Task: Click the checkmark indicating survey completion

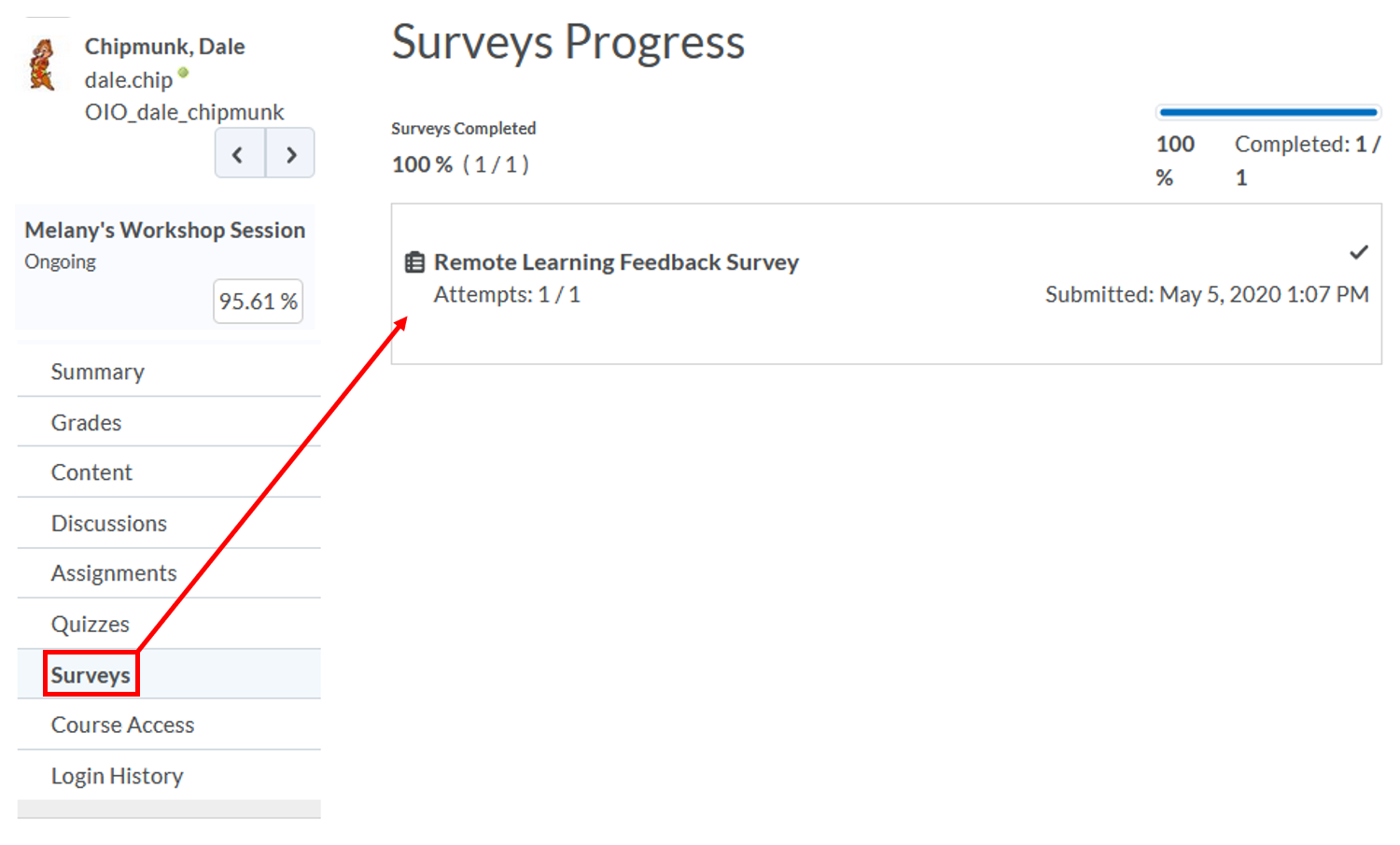Action: coord(1359,251)
